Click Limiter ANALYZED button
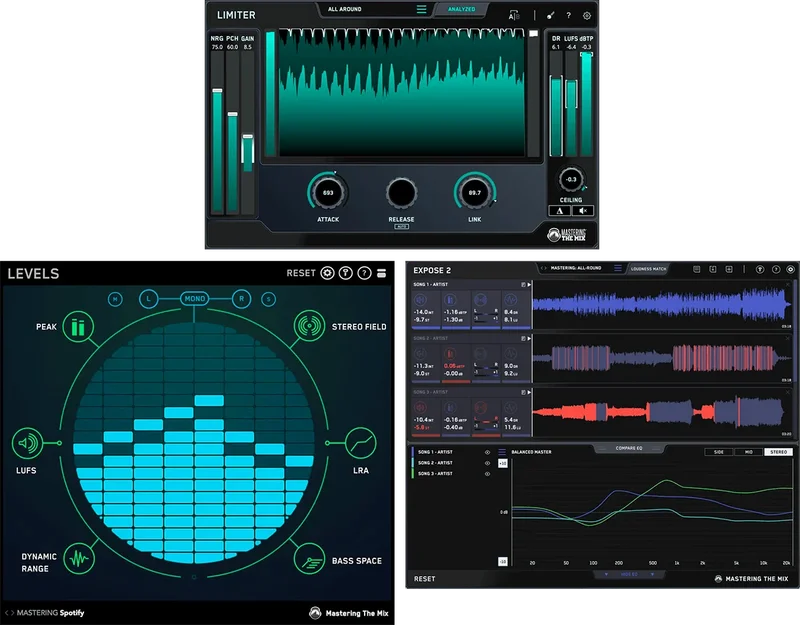 [461, 9]
